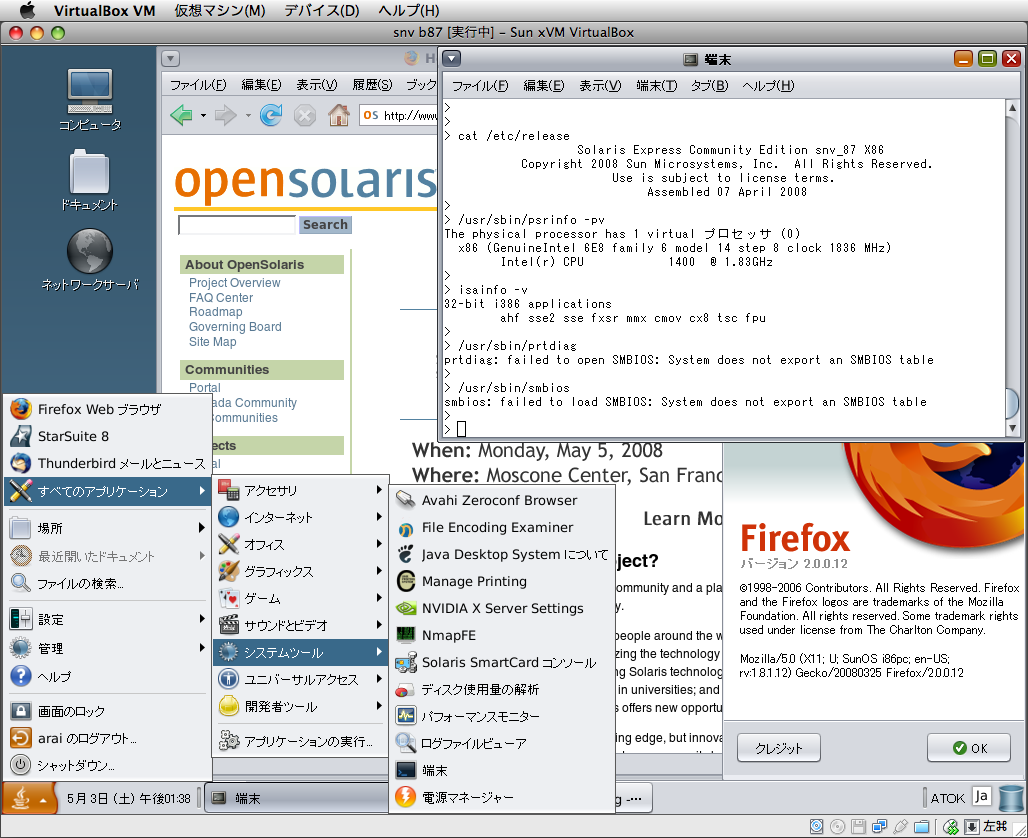Open Project Overview link
The image size is (1028, 838).
[x=234, y=283]
